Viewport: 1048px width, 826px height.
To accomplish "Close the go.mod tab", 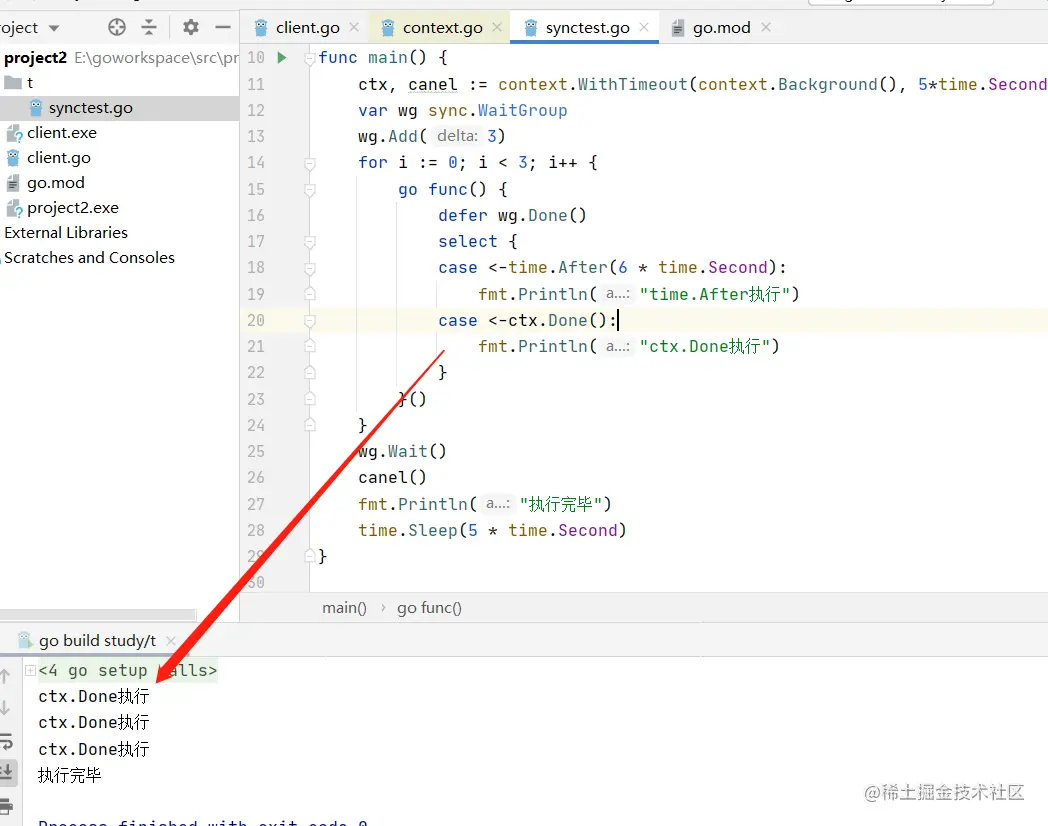I will coord(766,27).
